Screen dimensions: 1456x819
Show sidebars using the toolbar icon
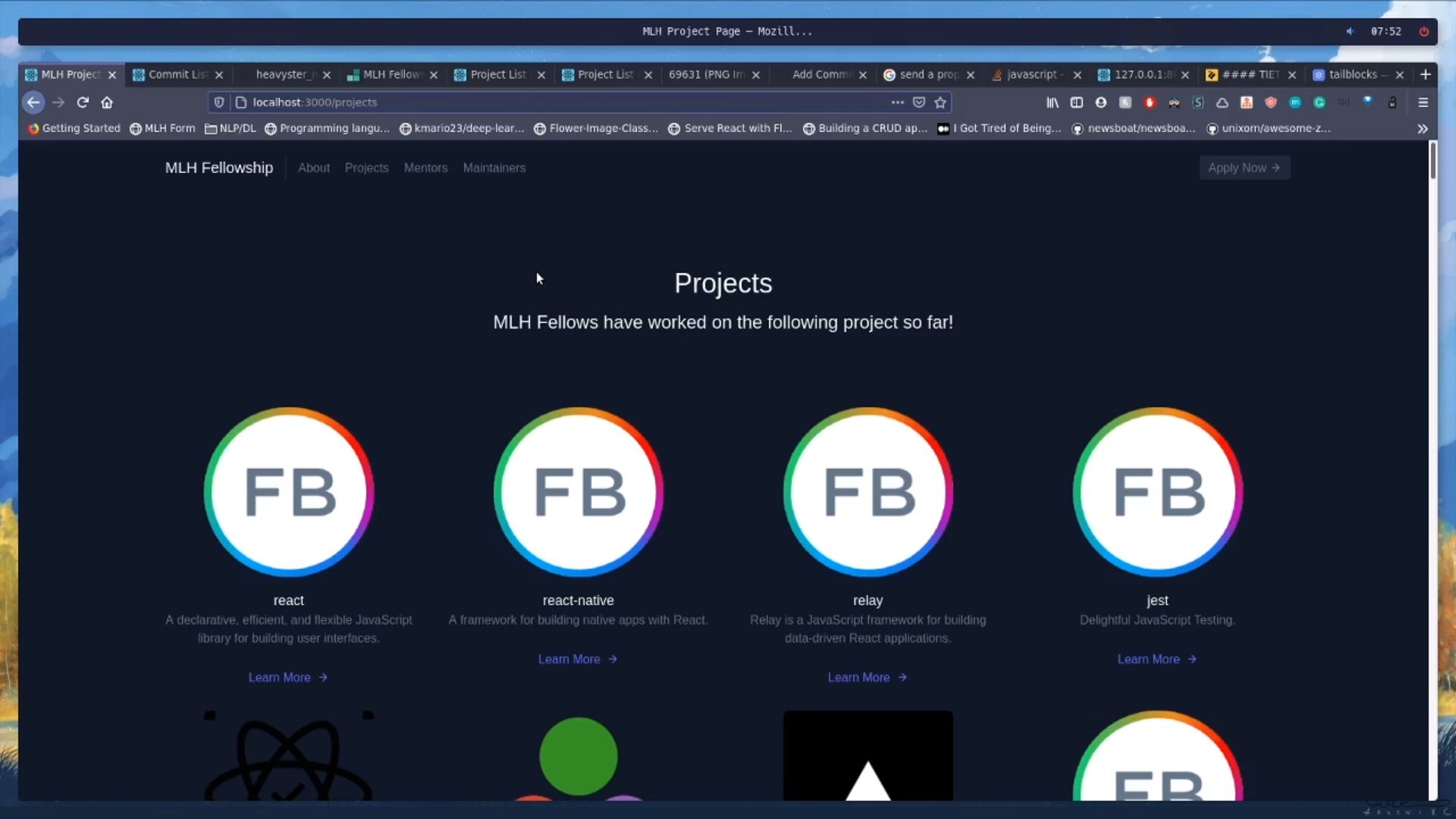point(1077,102)
